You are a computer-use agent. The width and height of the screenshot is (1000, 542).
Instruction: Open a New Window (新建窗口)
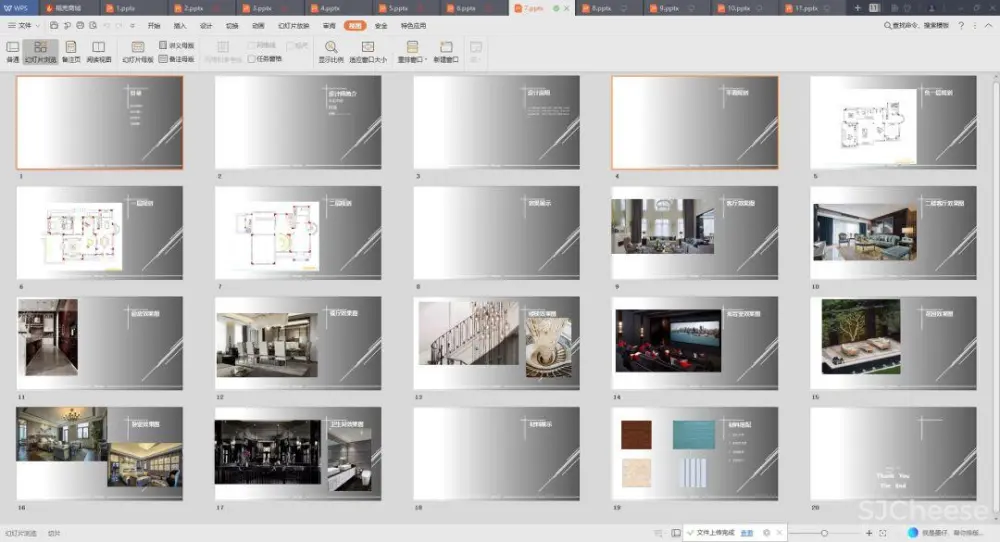(446, 51)
